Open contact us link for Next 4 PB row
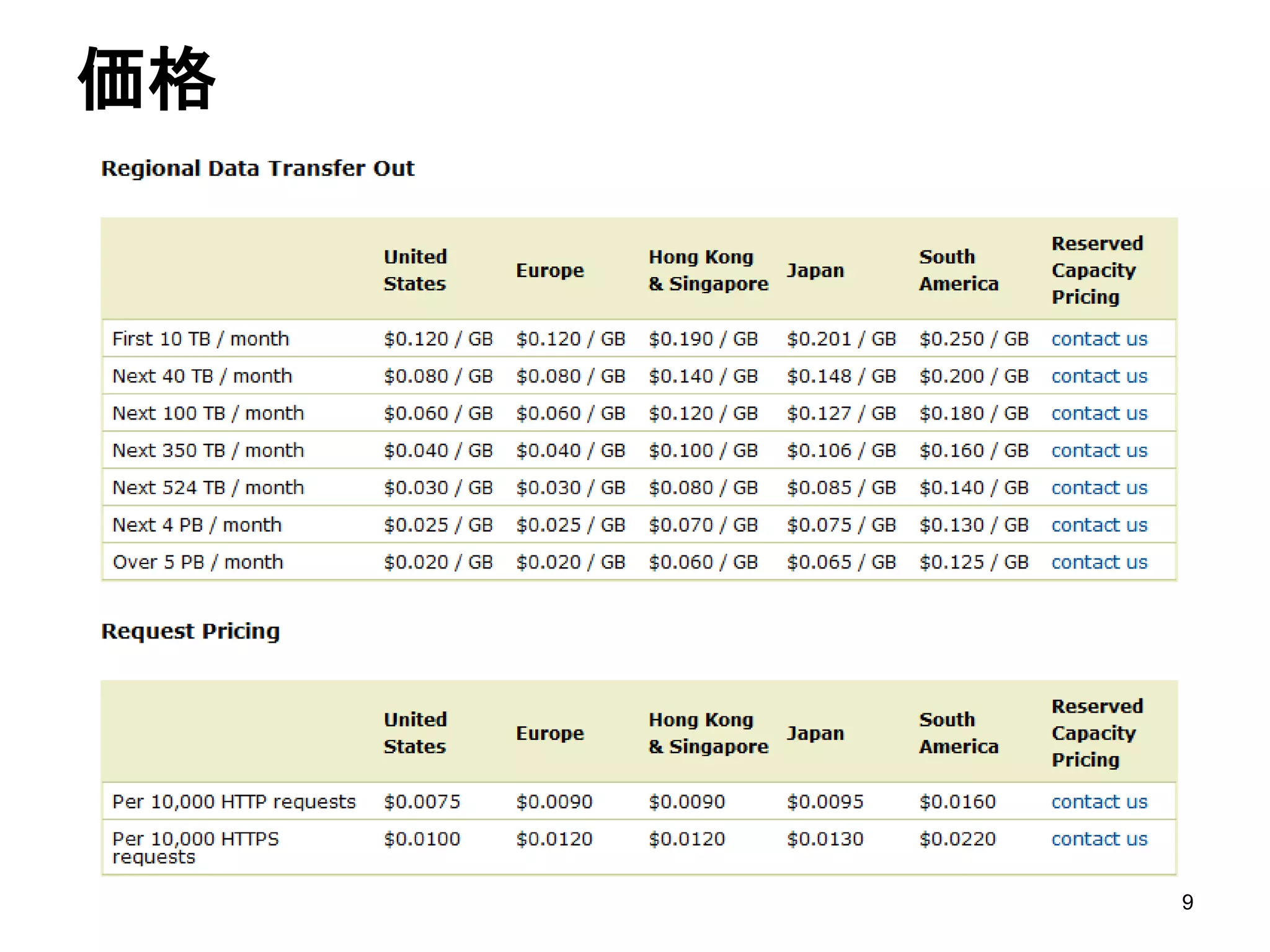The height and width of the screenshot is (952, 1270). [1099, 525]
